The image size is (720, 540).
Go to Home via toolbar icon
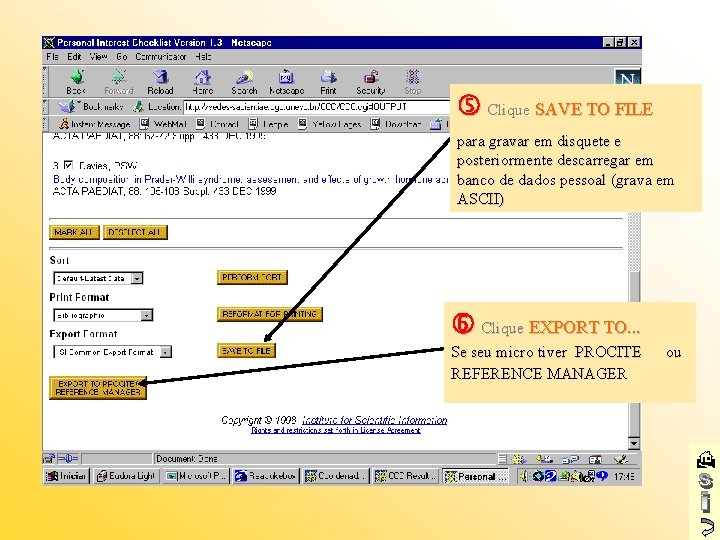[202, 81]
